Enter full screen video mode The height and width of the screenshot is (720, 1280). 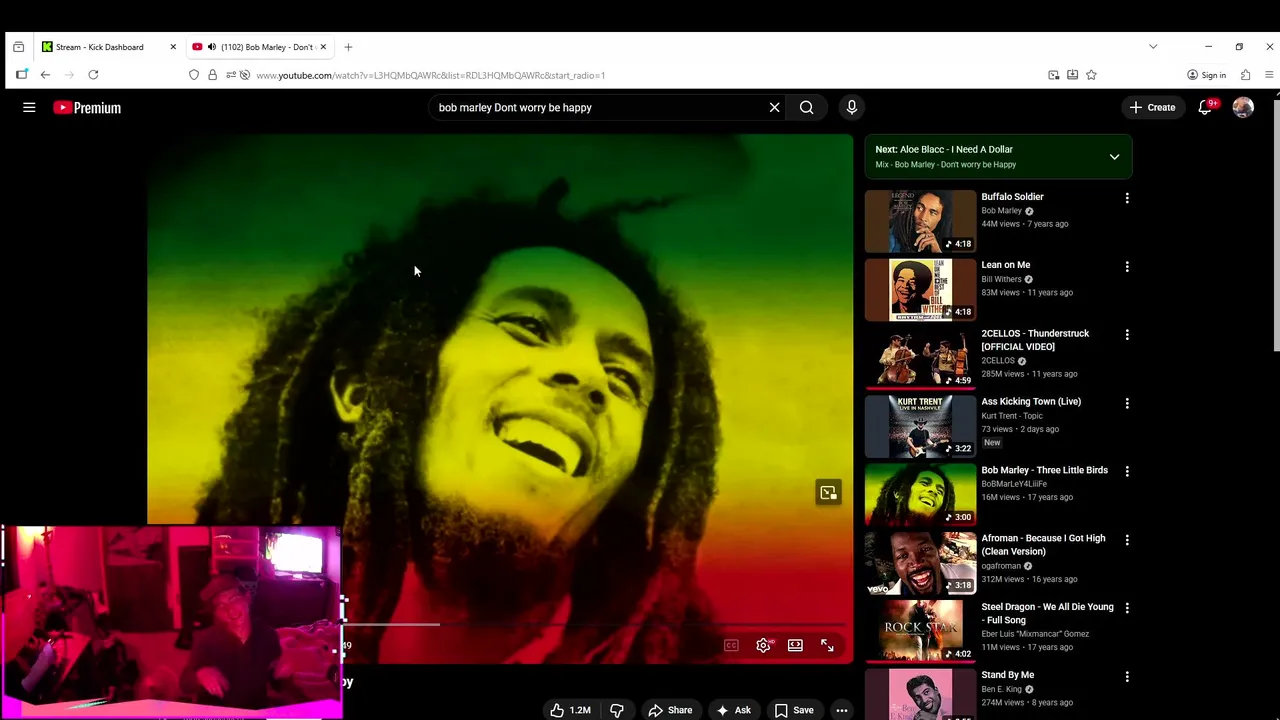coord(827,645)
